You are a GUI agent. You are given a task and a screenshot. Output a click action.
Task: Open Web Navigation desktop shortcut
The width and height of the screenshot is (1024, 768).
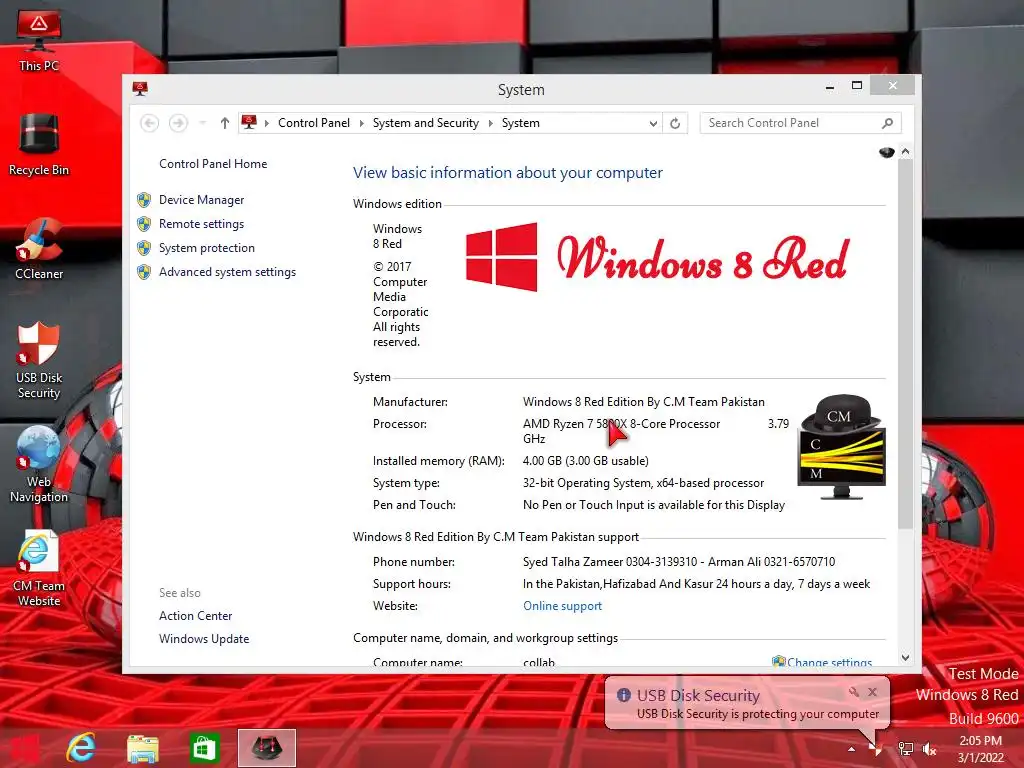pos(39,465)
